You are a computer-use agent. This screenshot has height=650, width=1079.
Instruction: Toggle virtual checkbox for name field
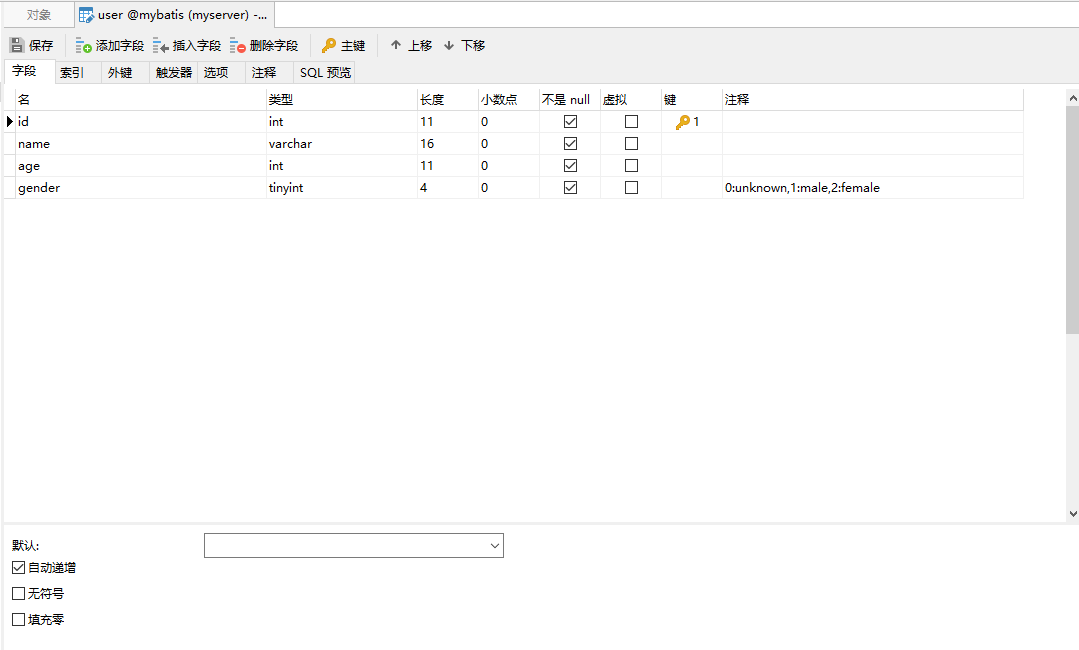[x=631, y=144]
